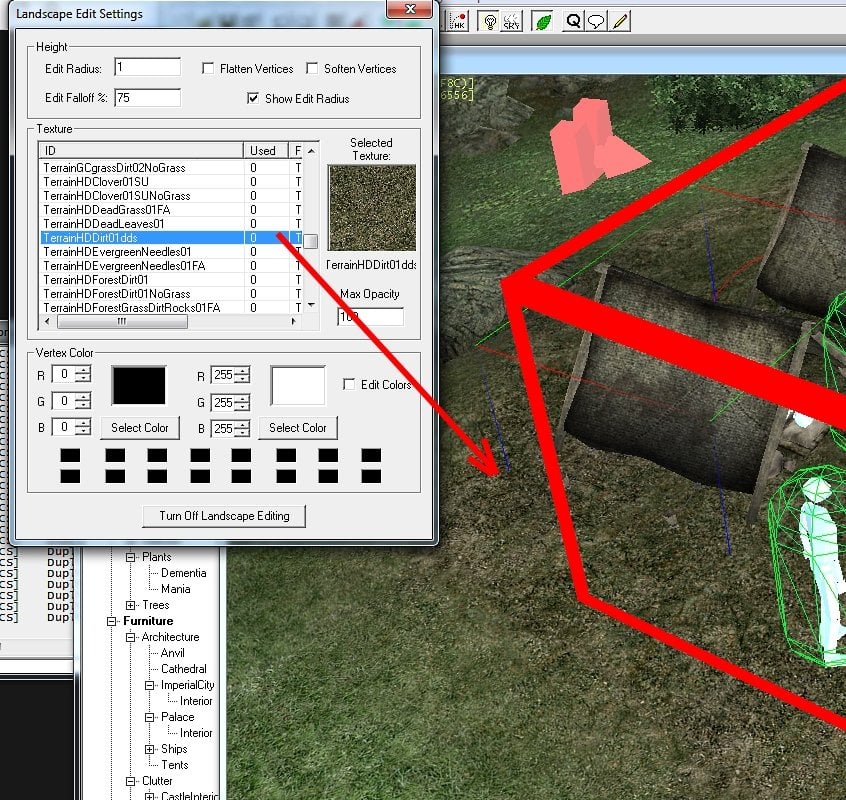Click the right R 255 spinner
Screen dimensions: 846x800
point(242,375)
